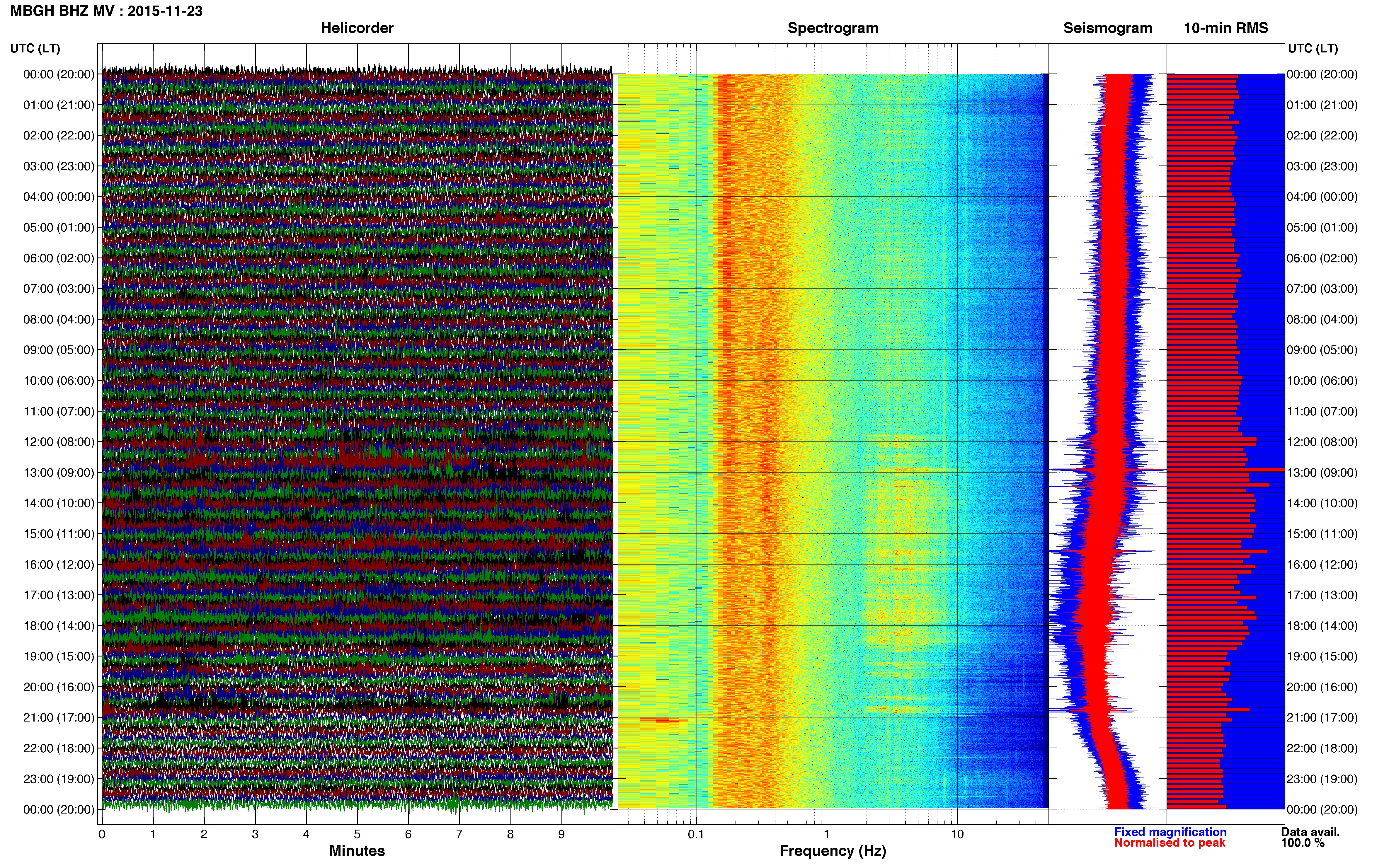
Task: Click the 'Normalised to peak' legend text
Action: tap(1170, 843)
